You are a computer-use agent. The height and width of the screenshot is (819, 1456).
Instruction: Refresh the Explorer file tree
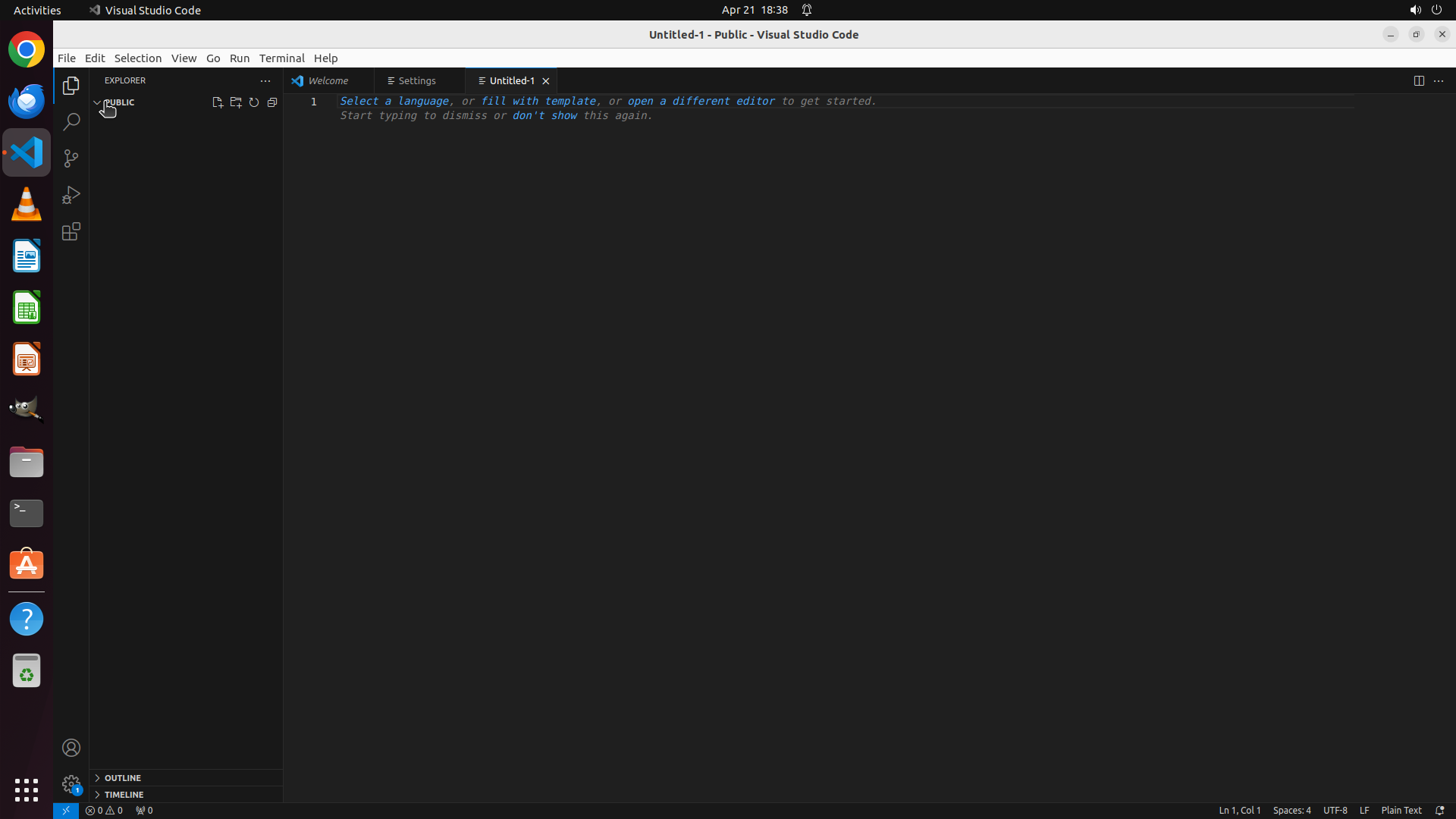coord(254,102)
